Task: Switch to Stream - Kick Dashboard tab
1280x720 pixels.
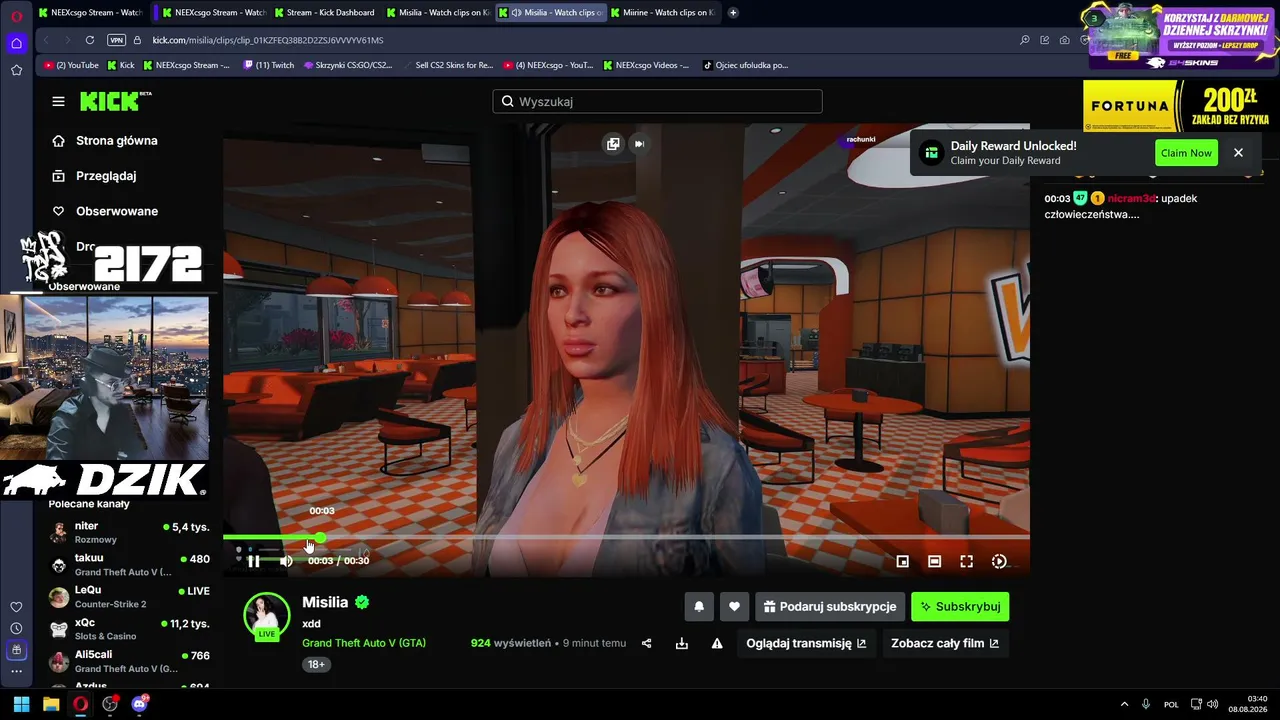Action: click(x=325, y=13)
